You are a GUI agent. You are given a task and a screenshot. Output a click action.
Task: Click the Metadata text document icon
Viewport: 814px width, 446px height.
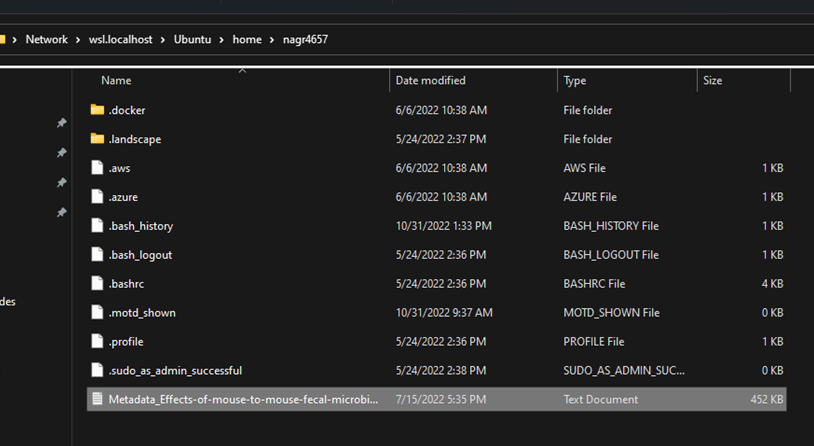pos(97,399)
